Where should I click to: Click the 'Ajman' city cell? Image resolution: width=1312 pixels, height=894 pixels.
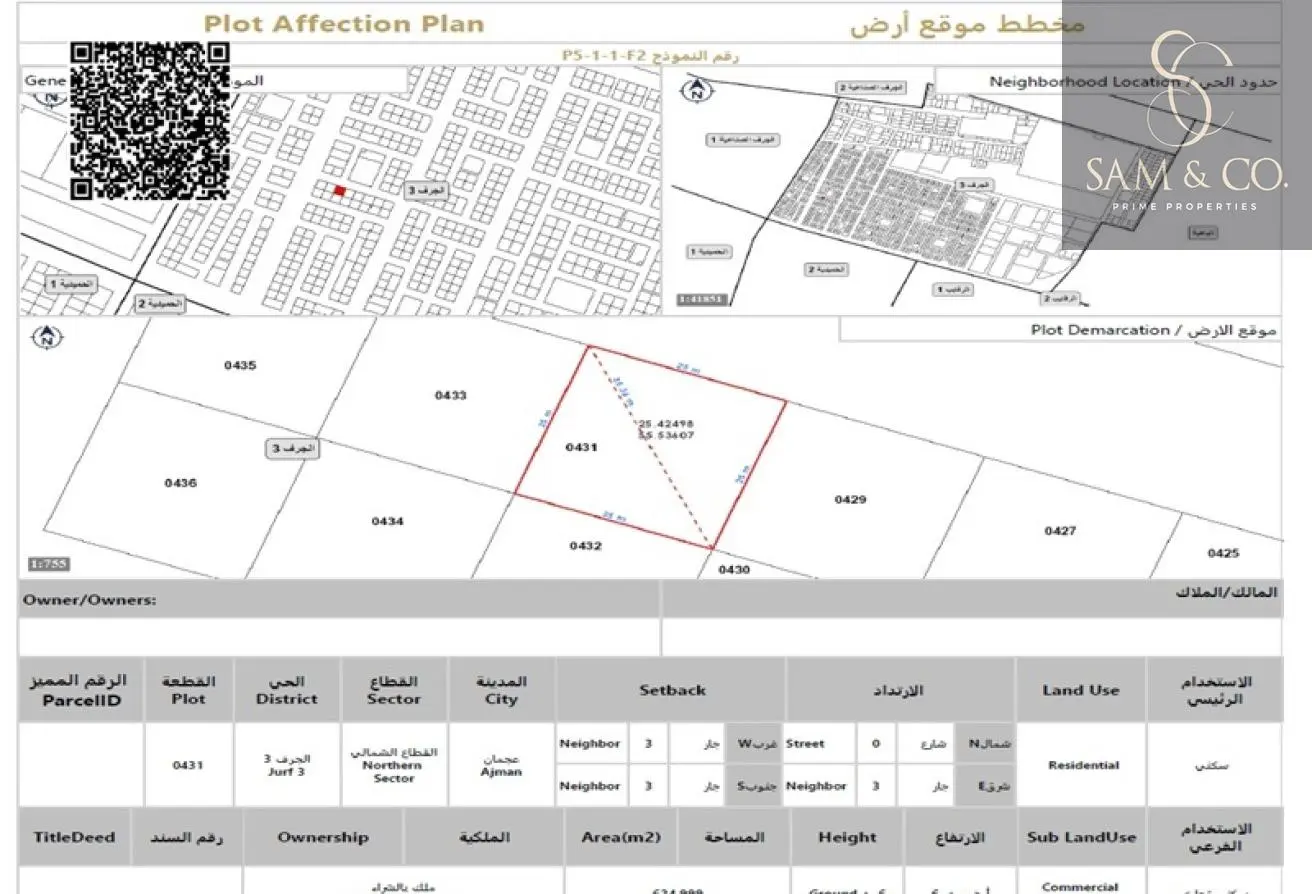[x=501, y=765]
